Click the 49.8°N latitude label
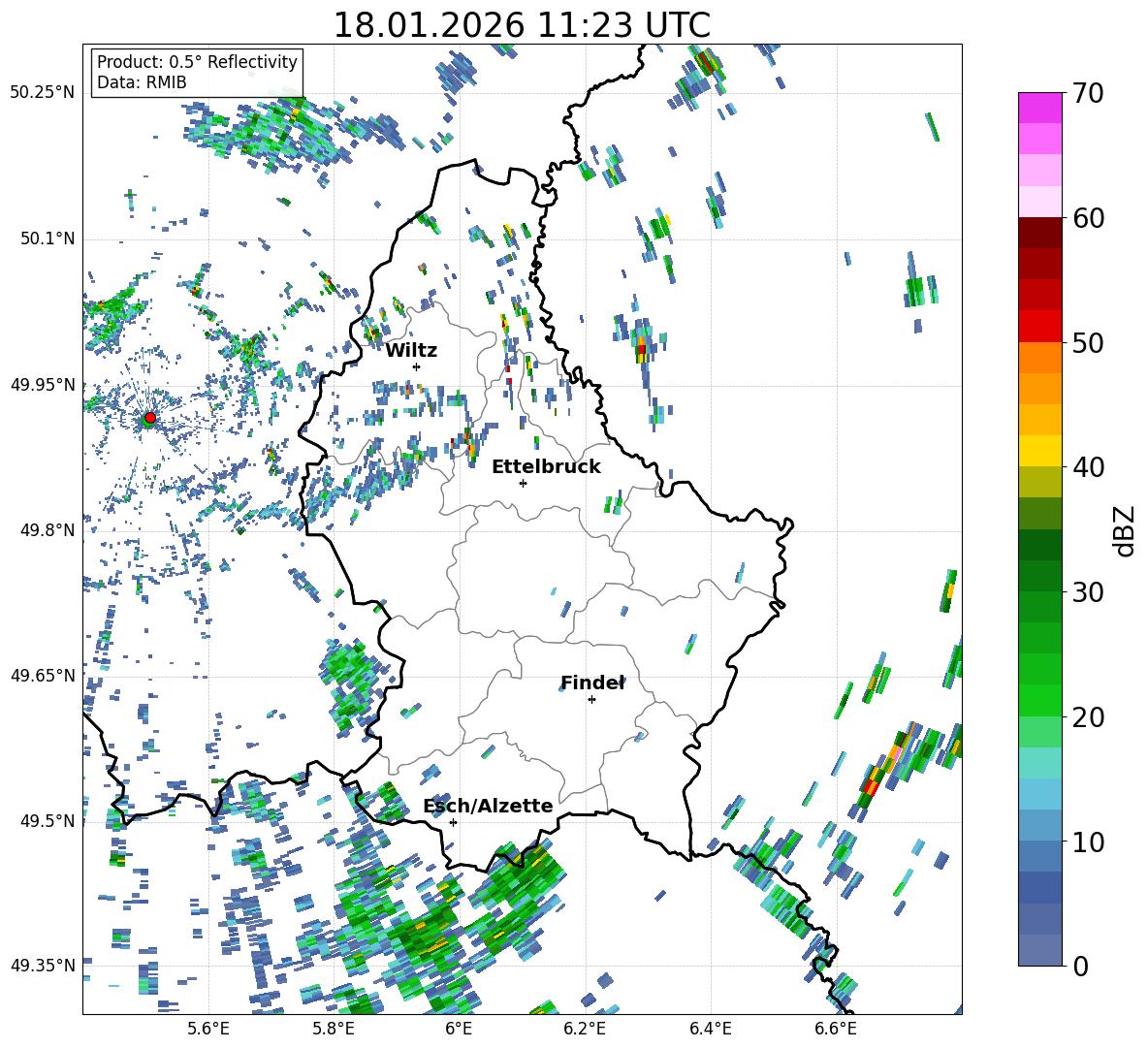This screenshot has height=1048, width=1148. (48, 530)
